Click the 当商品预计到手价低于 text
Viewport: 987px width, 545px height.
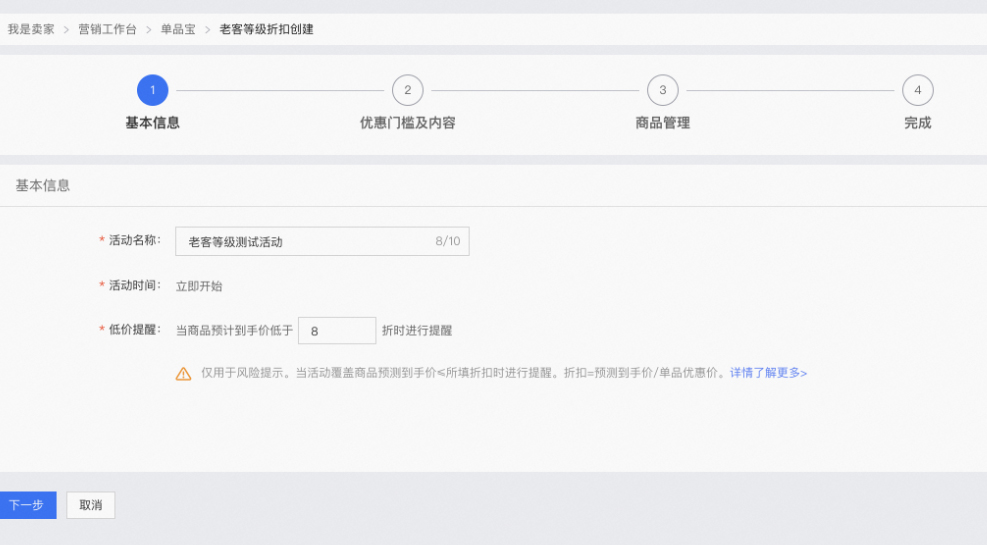tap(234, 330)
